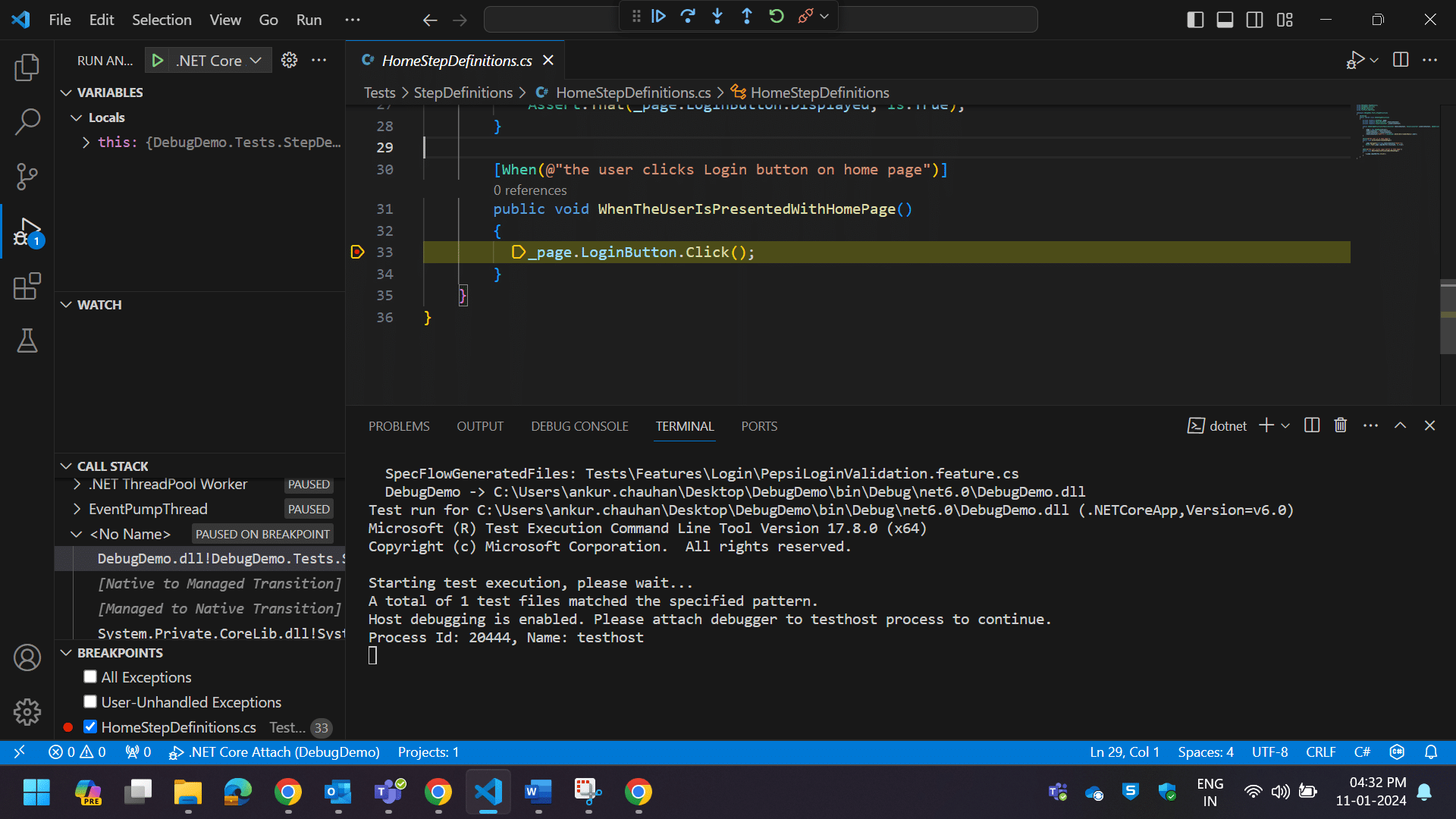This screenshot has height=819, width=1456.
Task: Uncheck the HomeStepDefinitions.cs breakpoint checkbox
Action: (x=90, y=726)
